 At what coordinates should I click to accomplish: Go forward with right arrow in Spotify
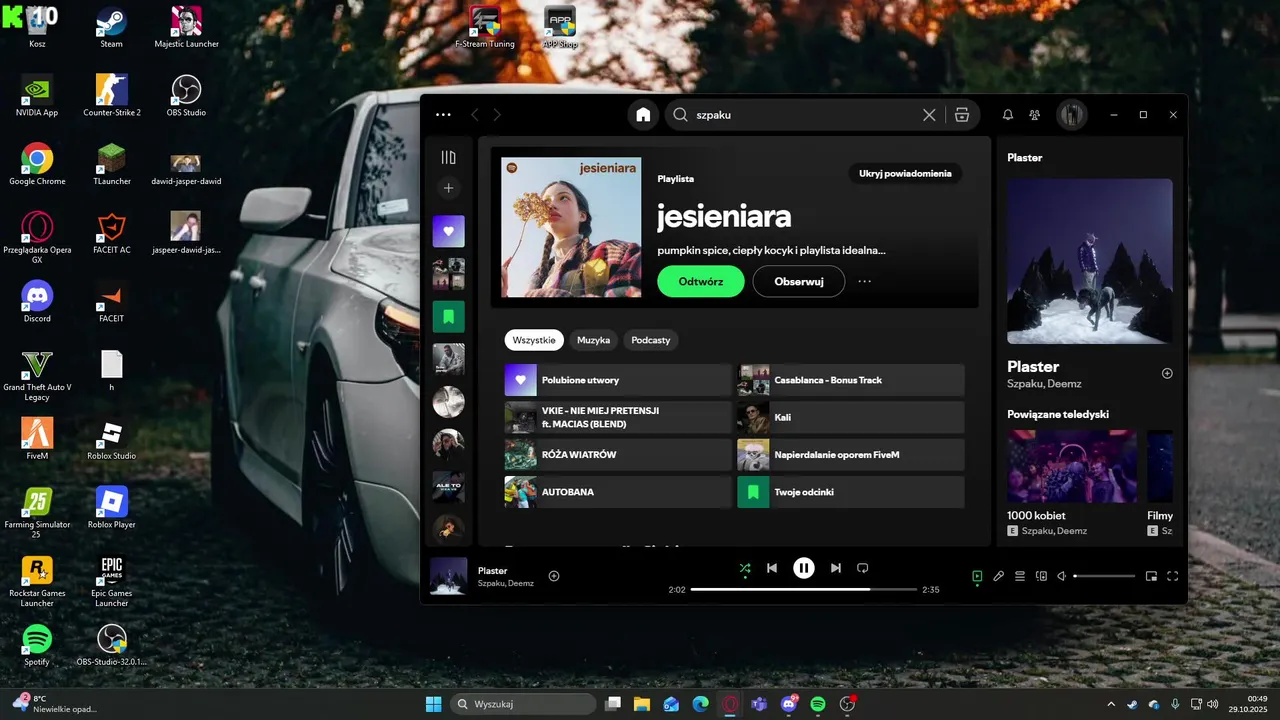(497, 115)
